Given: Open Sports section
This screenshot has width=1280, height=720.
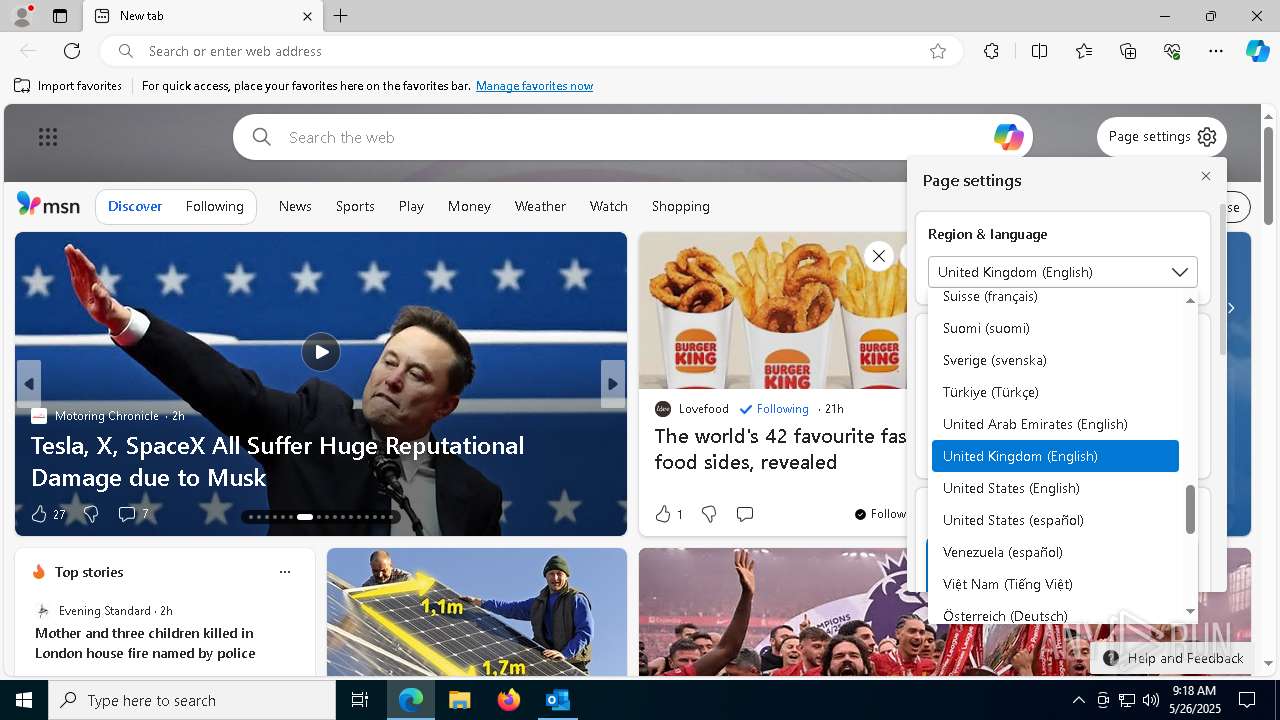Looking at the screenshot, I should (355, 206).
